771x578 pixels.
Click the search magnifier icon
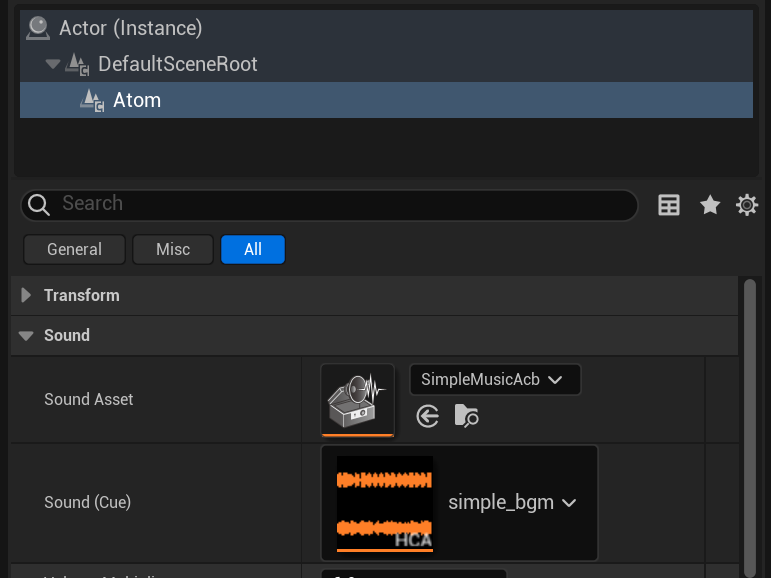pyautogui.click(x=38, y=205)
